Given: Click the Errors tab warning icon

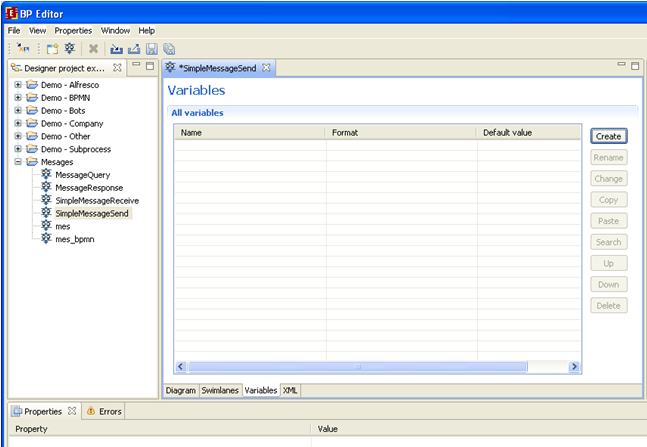Looking at the screenshot, I should tap(91, 411).
